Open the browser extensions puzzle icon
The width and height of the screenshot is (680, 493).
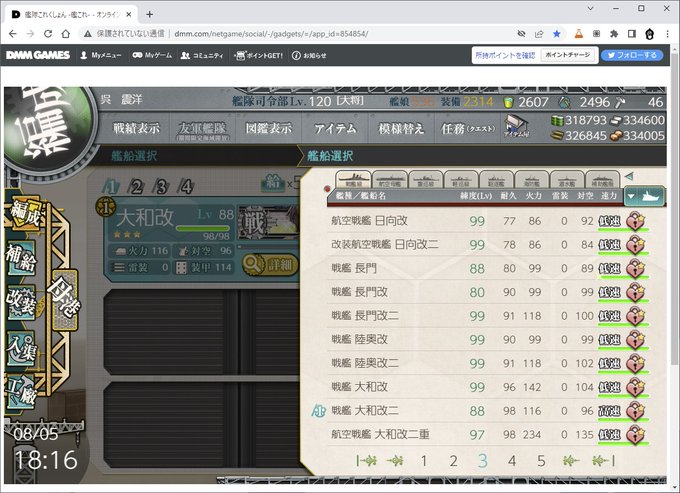pos(614,34)
